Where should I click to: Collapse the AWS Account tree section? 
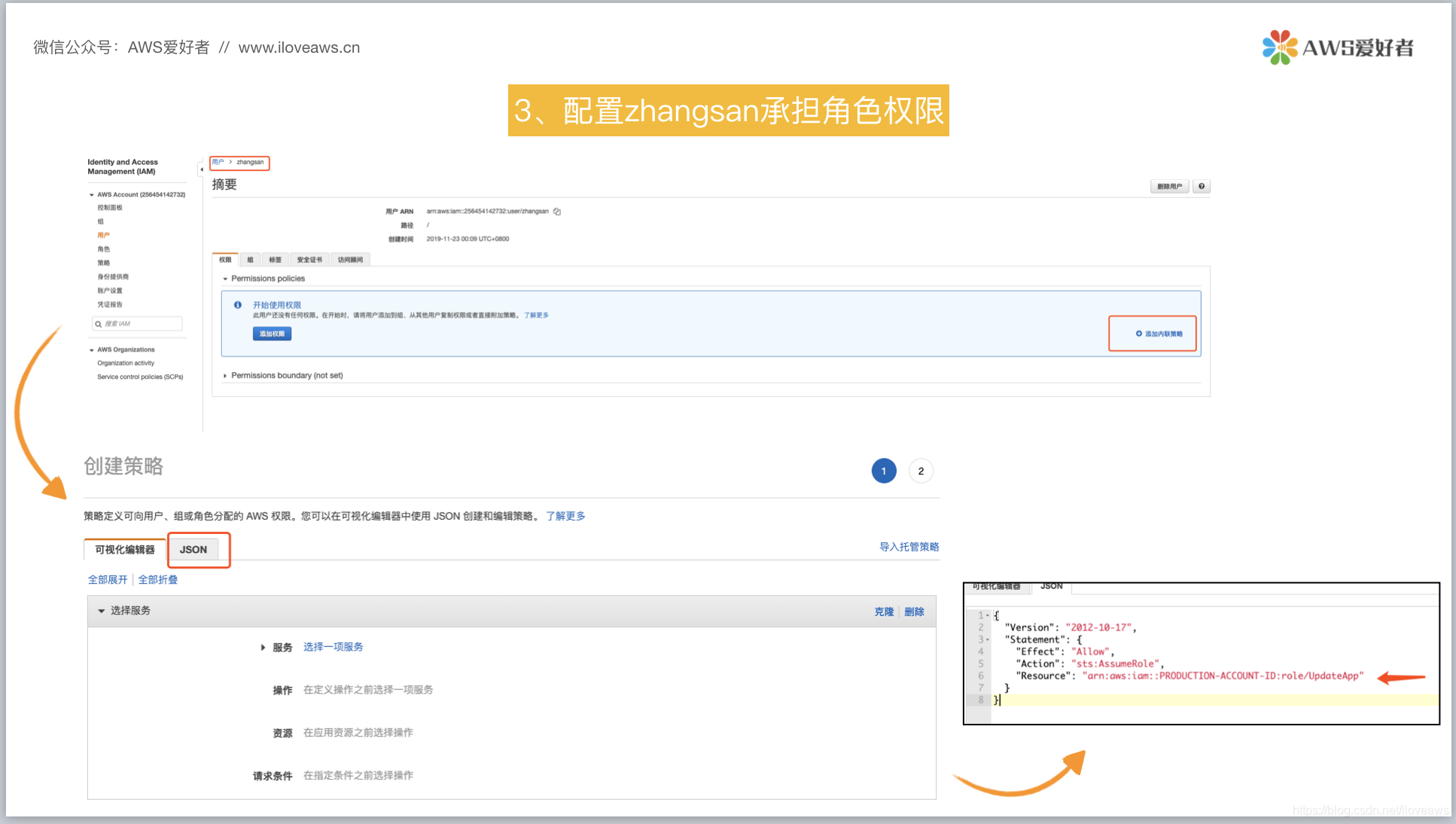pos(92,195)
